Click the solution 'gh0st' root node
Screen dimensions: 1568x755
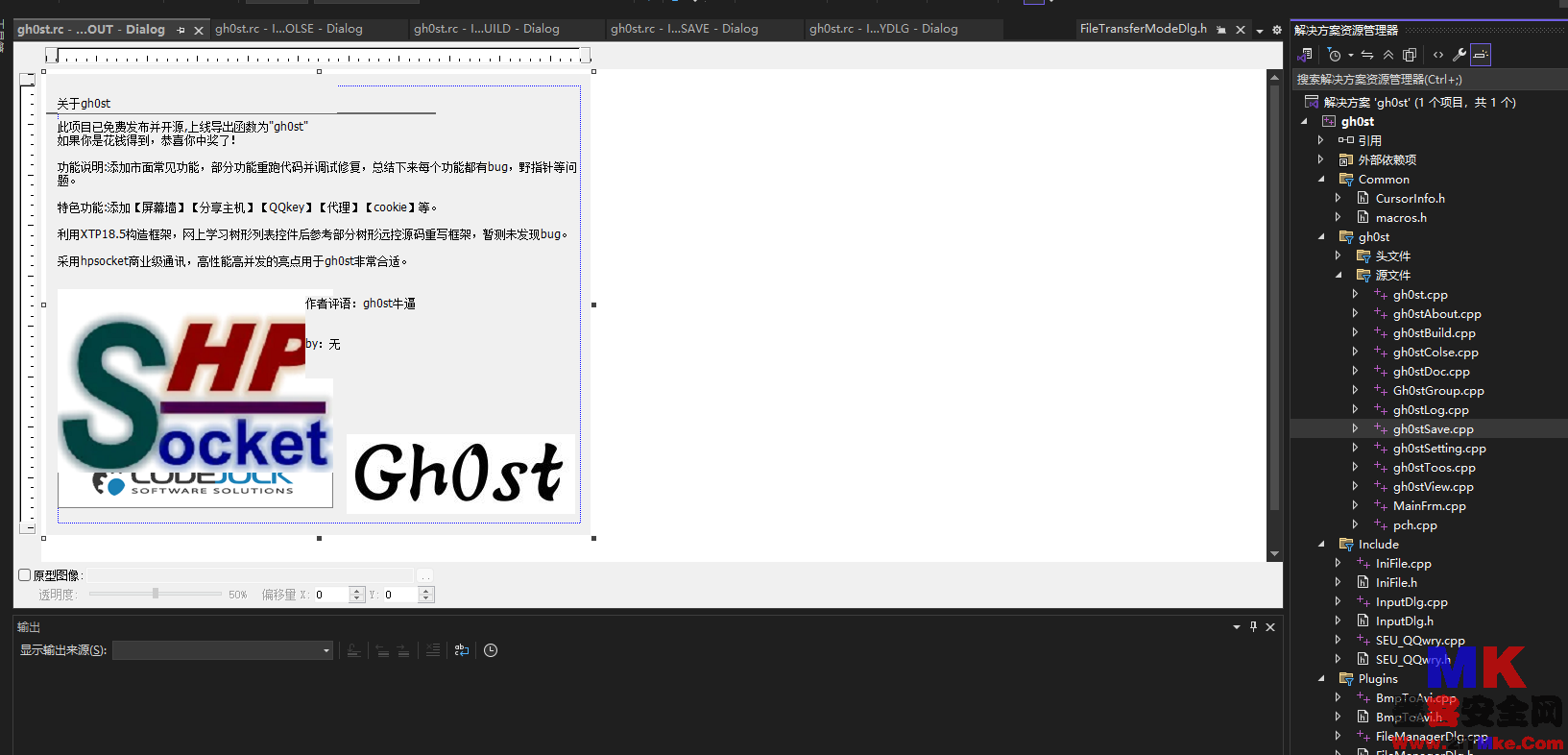(x=1419, y=102)
